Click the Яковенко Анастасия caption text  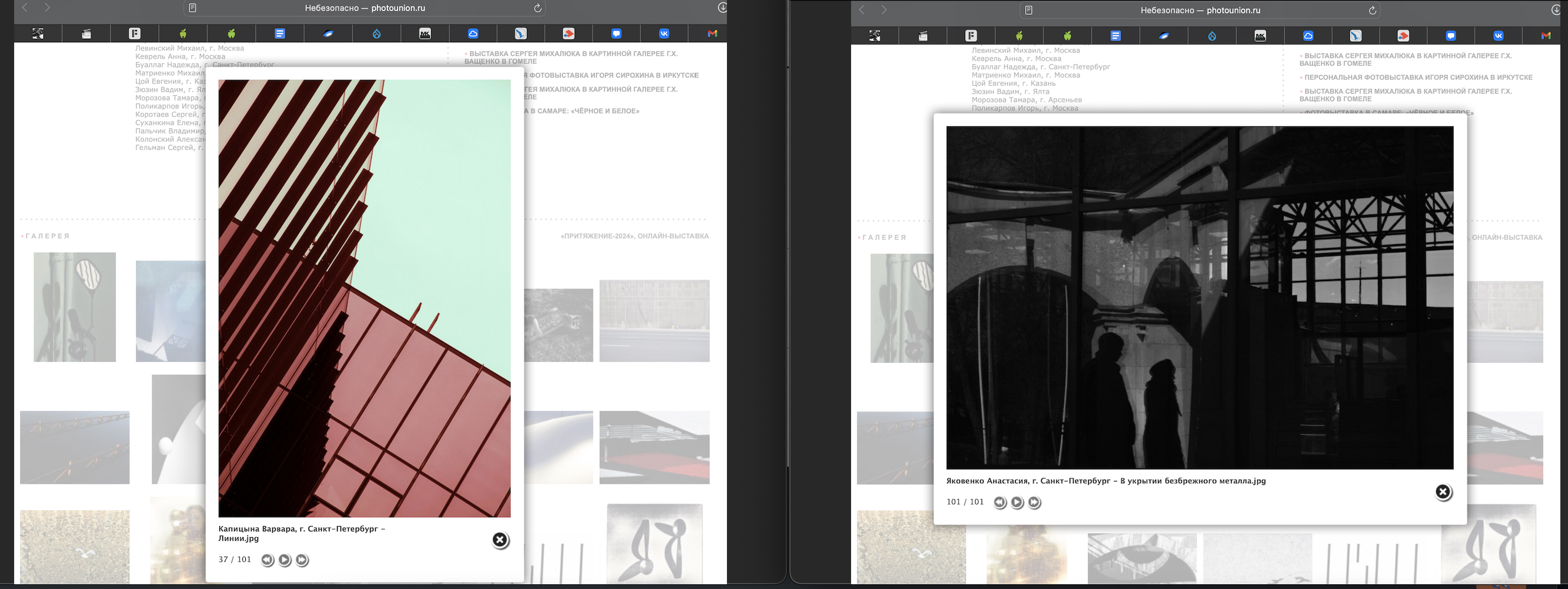tap(1106, 481)
